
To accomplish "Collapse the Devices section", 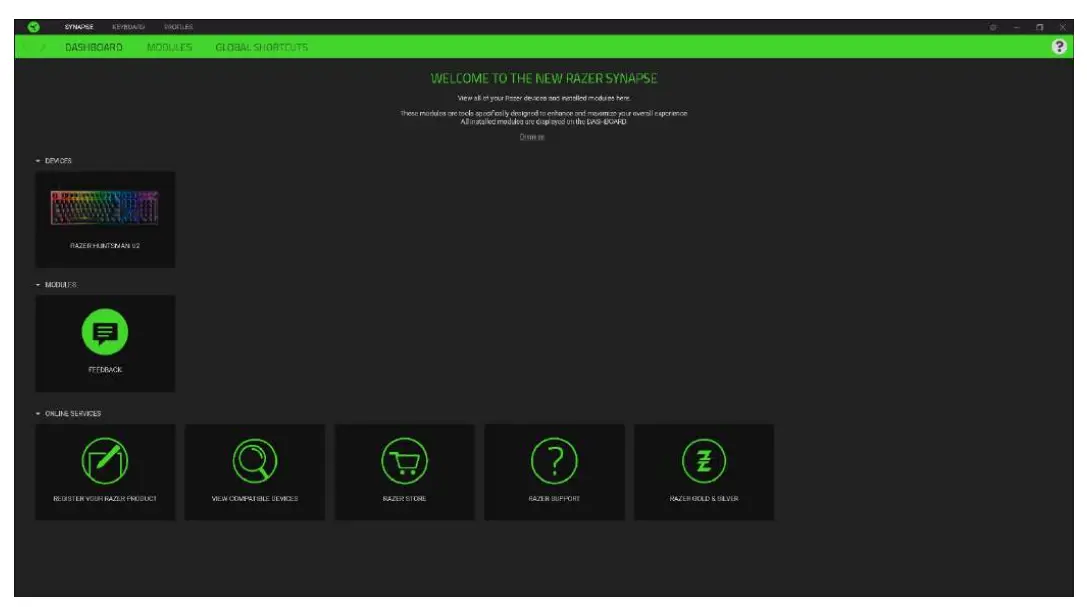I will (38, 161).
